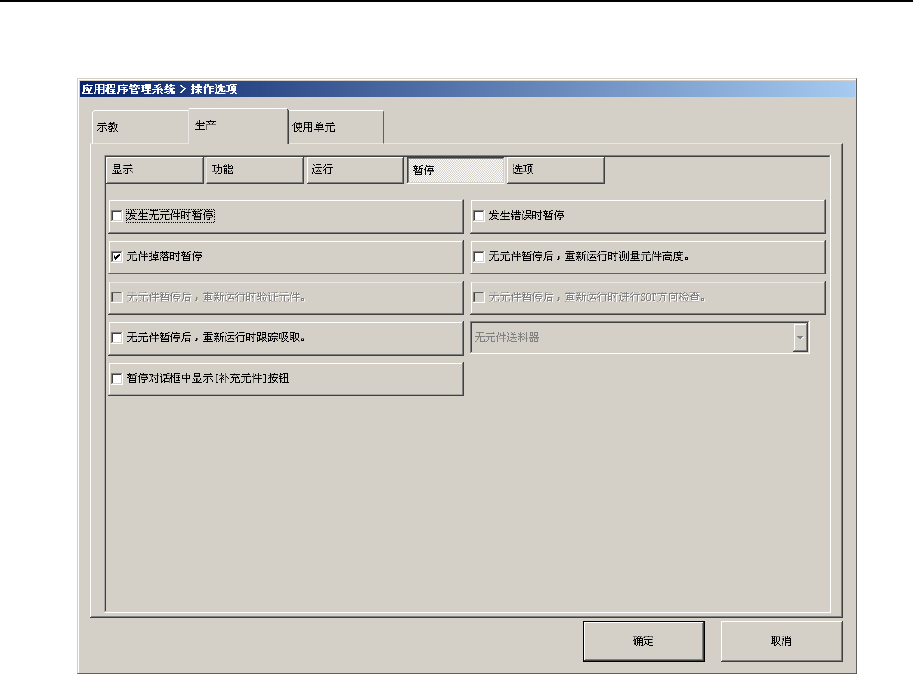Image resolution: width=913 pixels, height=674 pixels.
Task: Open the 使用单元 tab
Action: pyautogui.click(x=336, y=127)
